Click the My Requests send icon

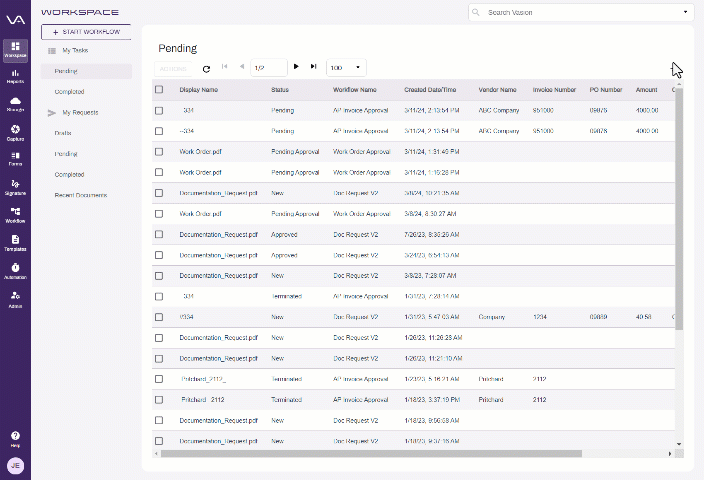point(52,113)
